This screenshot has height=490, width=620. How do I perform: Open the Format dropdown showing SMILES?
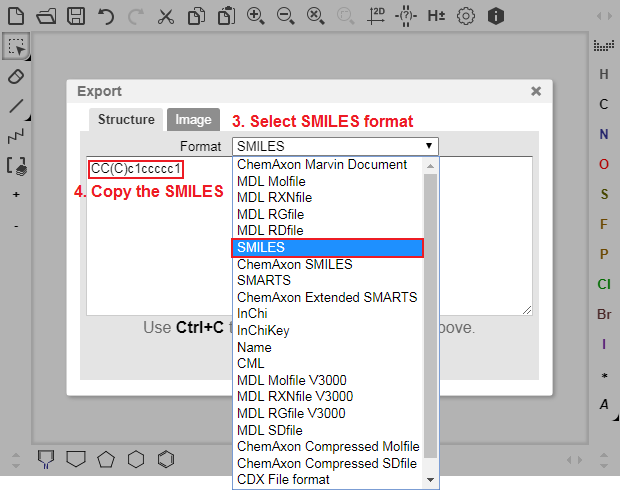pos(335,146)
